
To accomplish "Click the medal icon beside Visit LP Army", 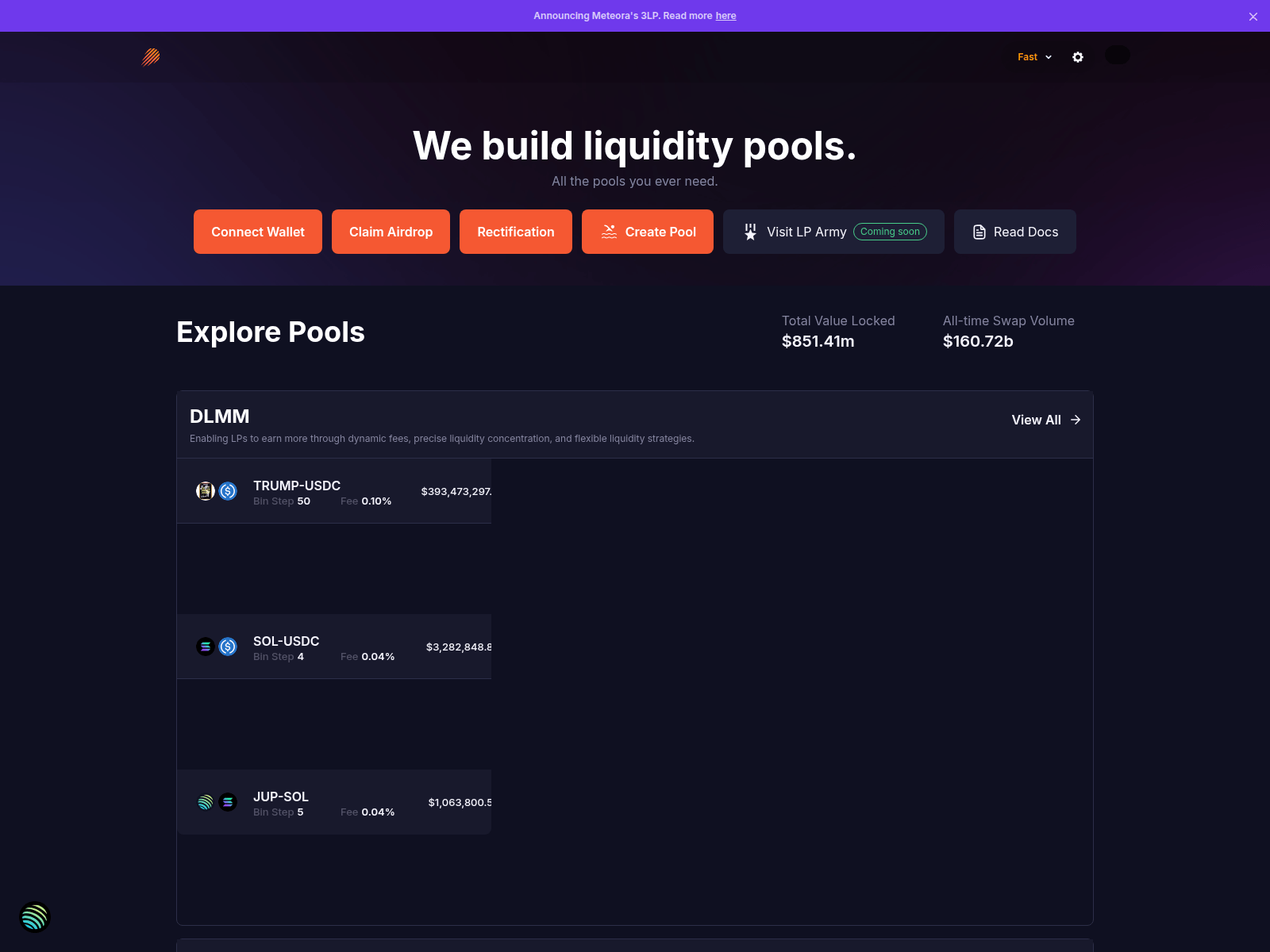I will coord(750,232).
